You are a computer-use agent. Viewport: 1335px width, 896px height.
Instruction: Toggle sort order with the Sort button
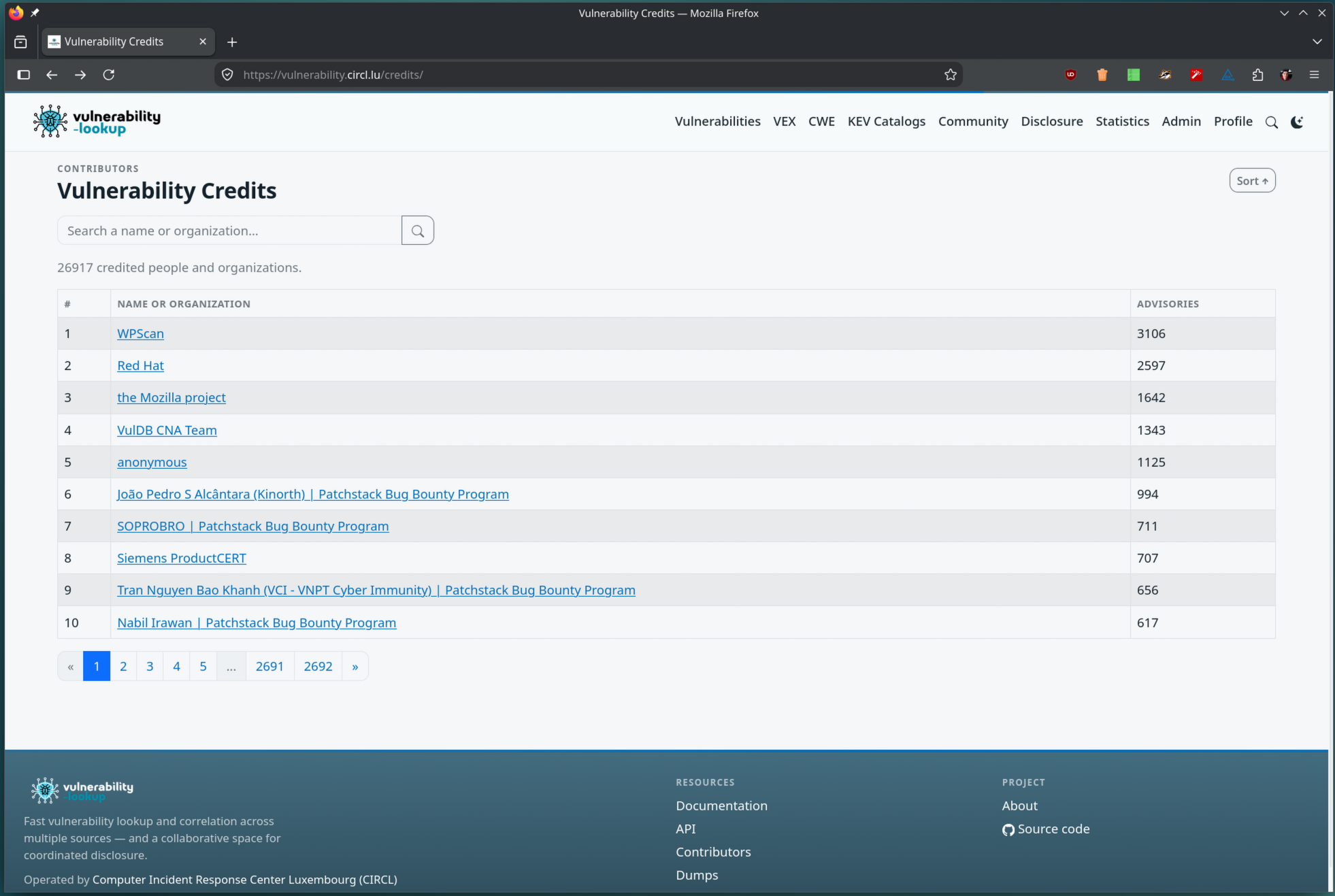pos(1252,180)
